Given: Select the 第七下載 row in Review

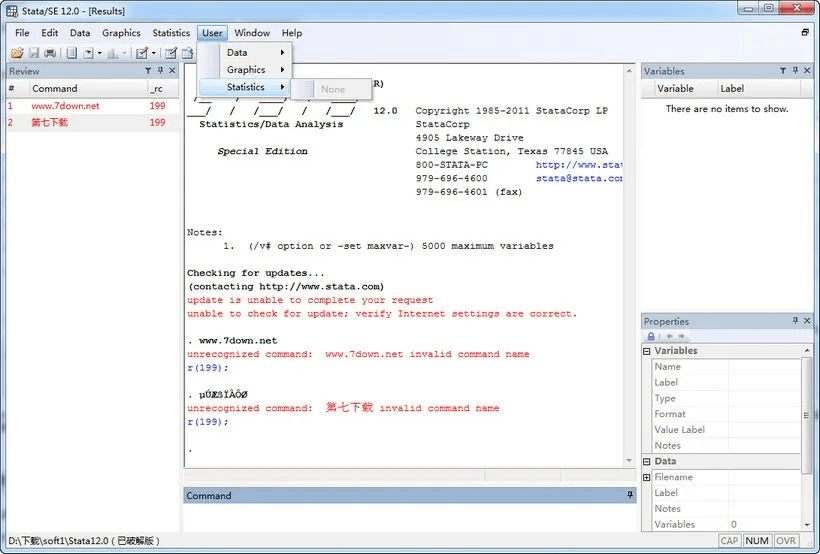Looking at the screenshot, I should (x=93, y=122).
